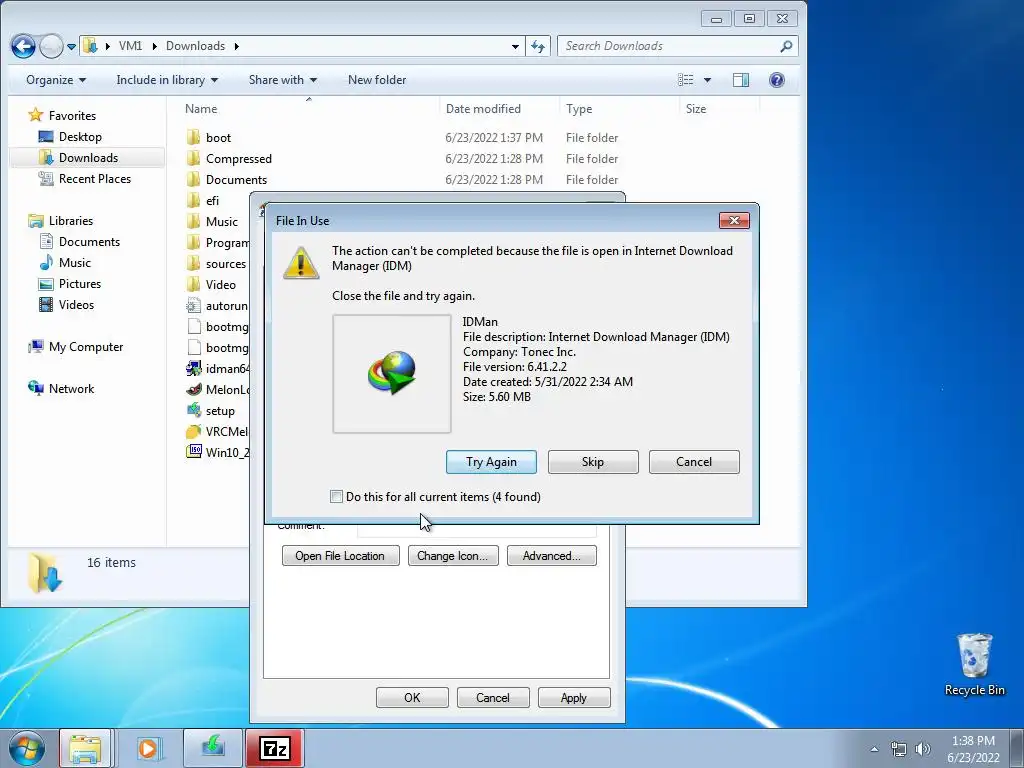1024x768 pixels.
Task: Close the File In Use dialog
Action: 734,221
